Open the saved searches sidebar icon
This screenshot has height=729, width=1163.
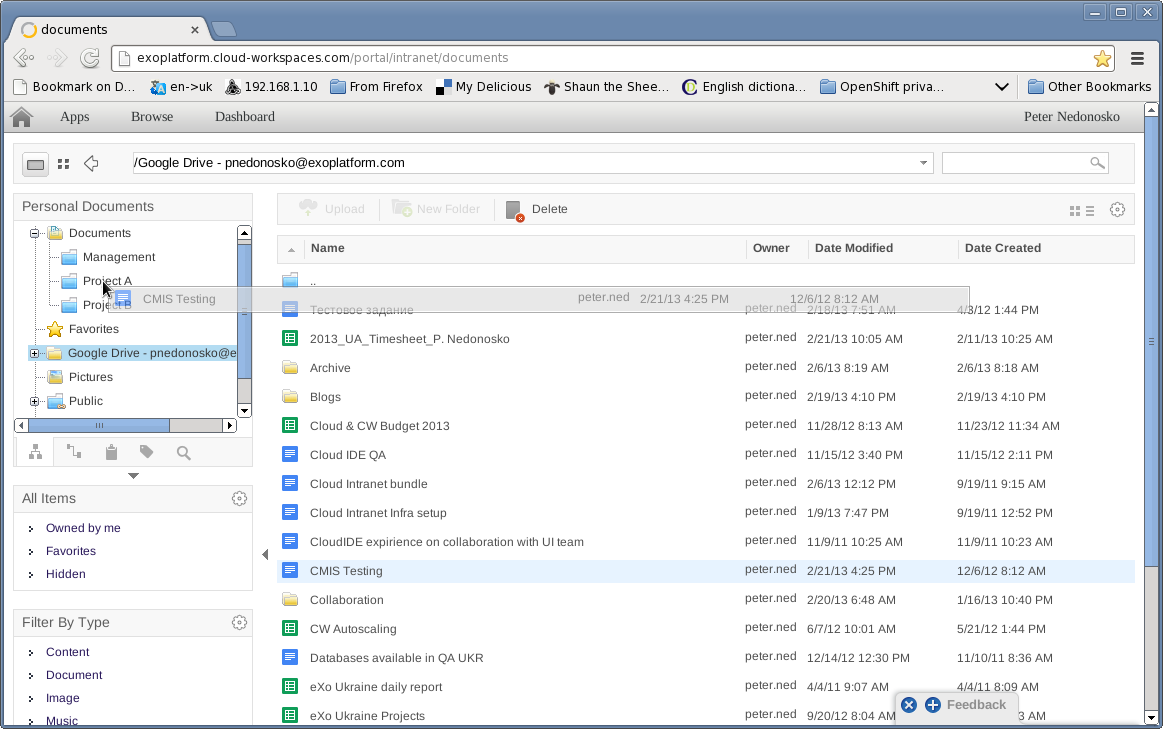click(183, 452)
